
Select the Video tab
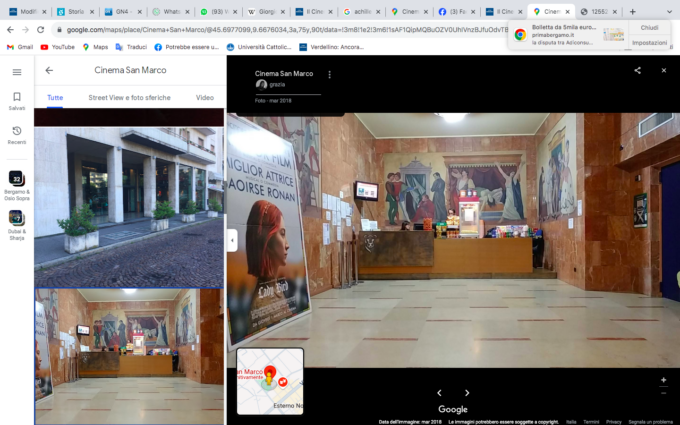205,98
